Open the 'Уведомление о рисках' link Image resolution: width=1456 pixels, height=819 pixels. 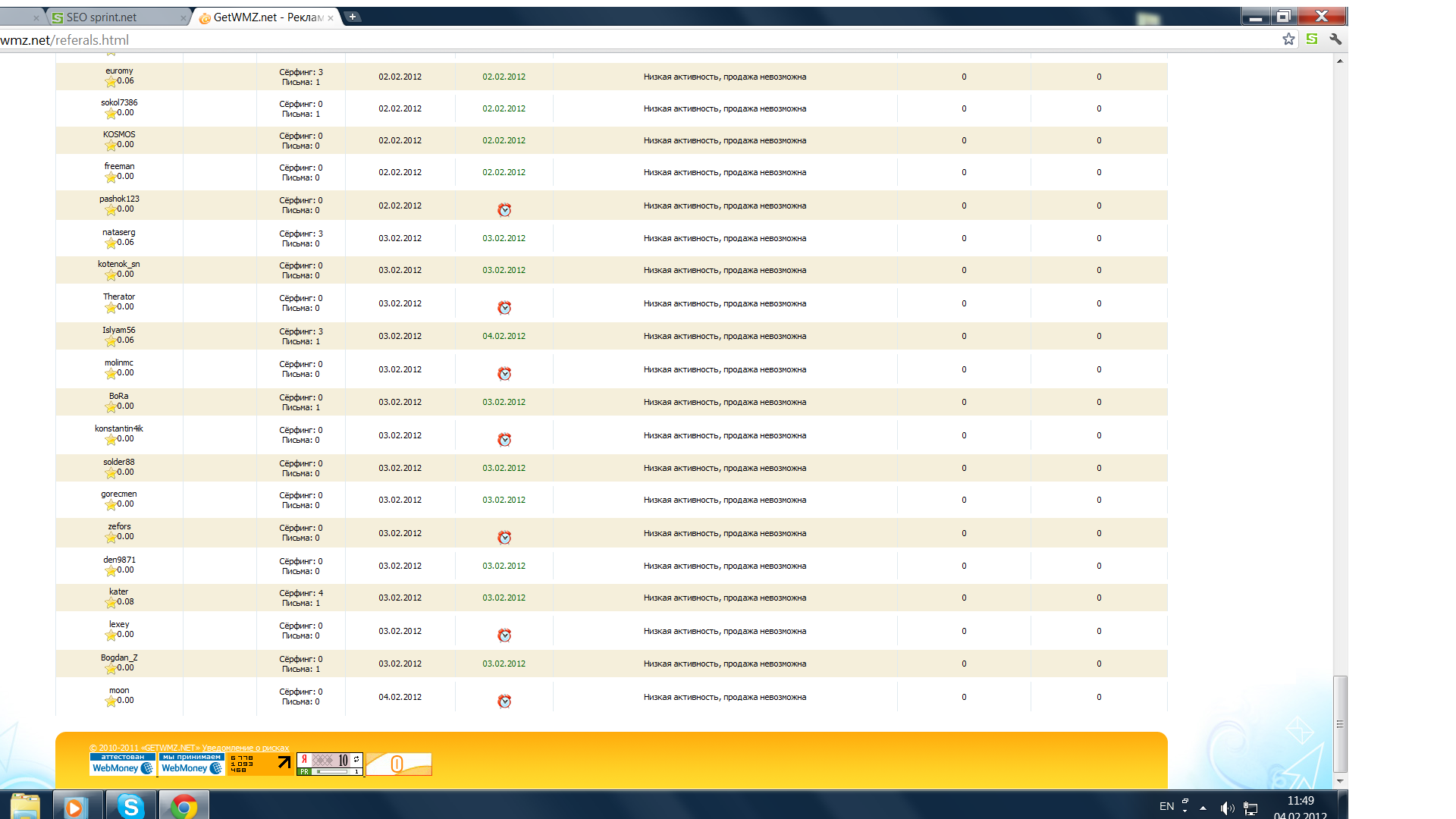pos(246,748)
